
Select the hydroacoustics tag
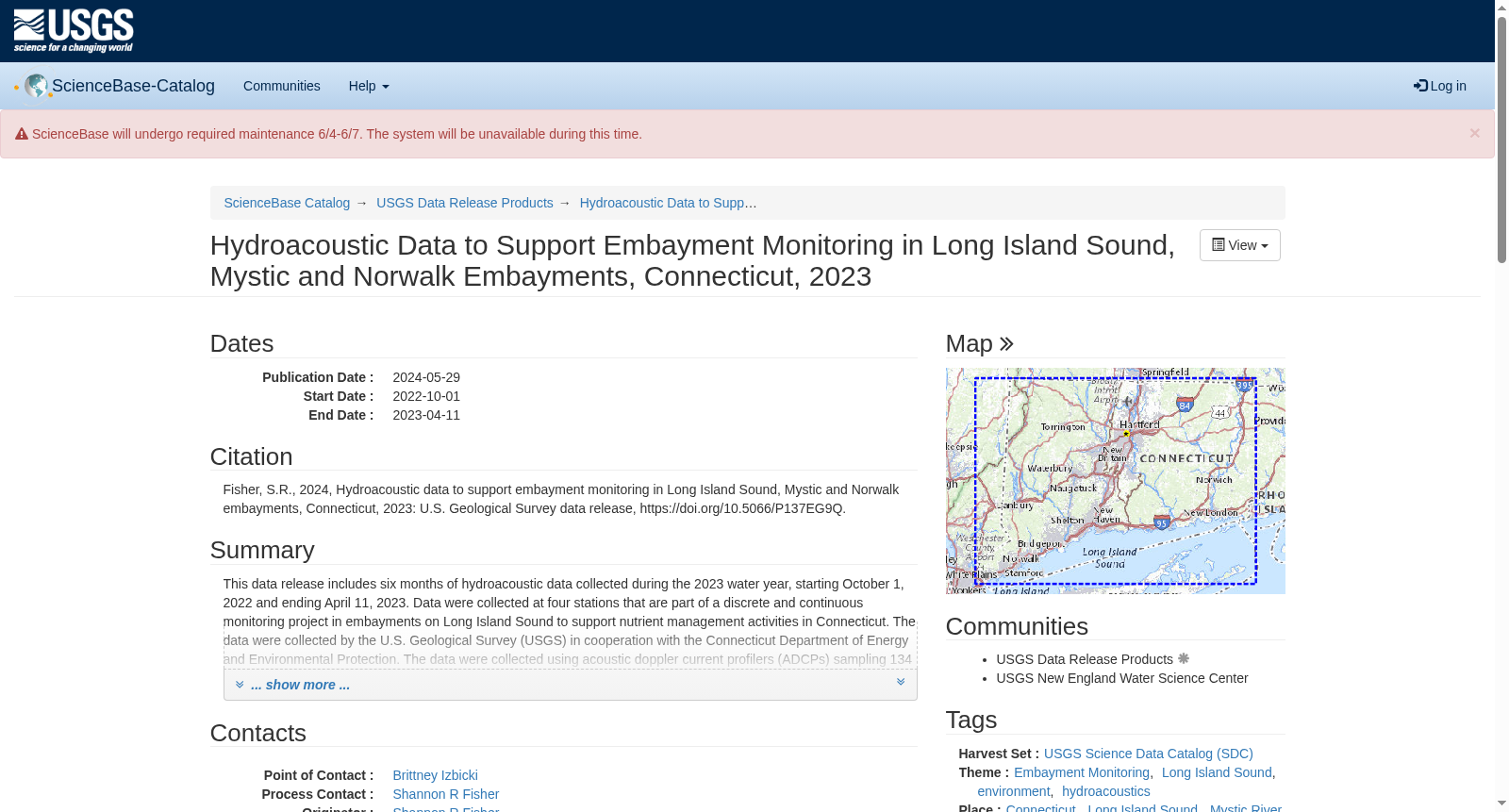[1105, 791]
